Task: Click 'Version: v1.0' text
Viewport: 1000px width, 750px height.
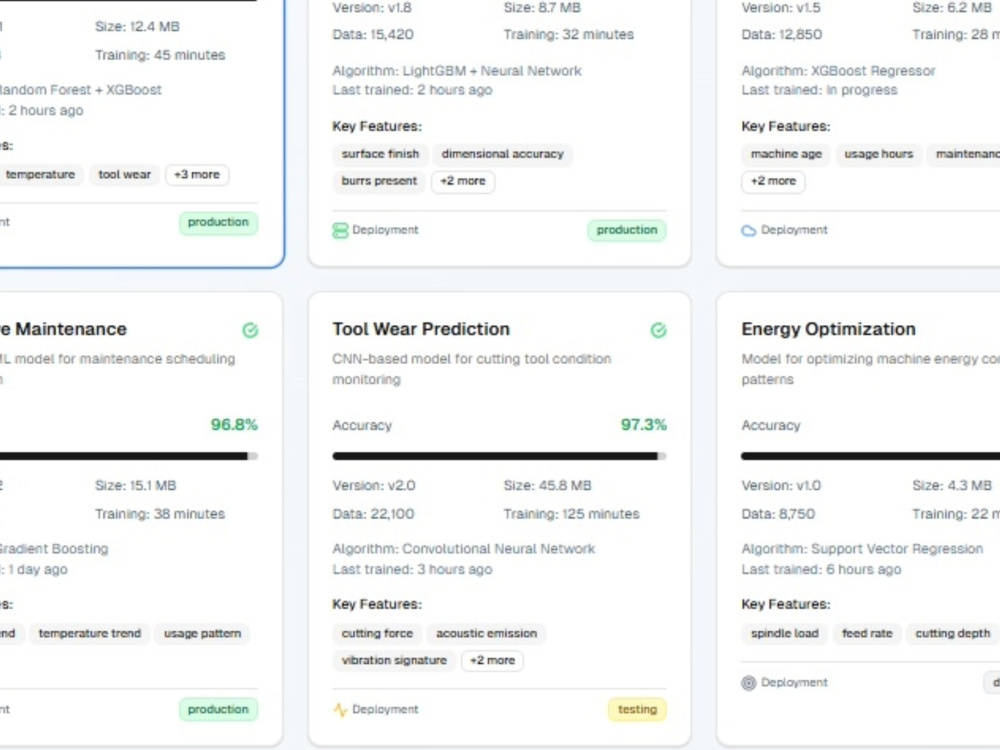Action: (x=782, y=486)
